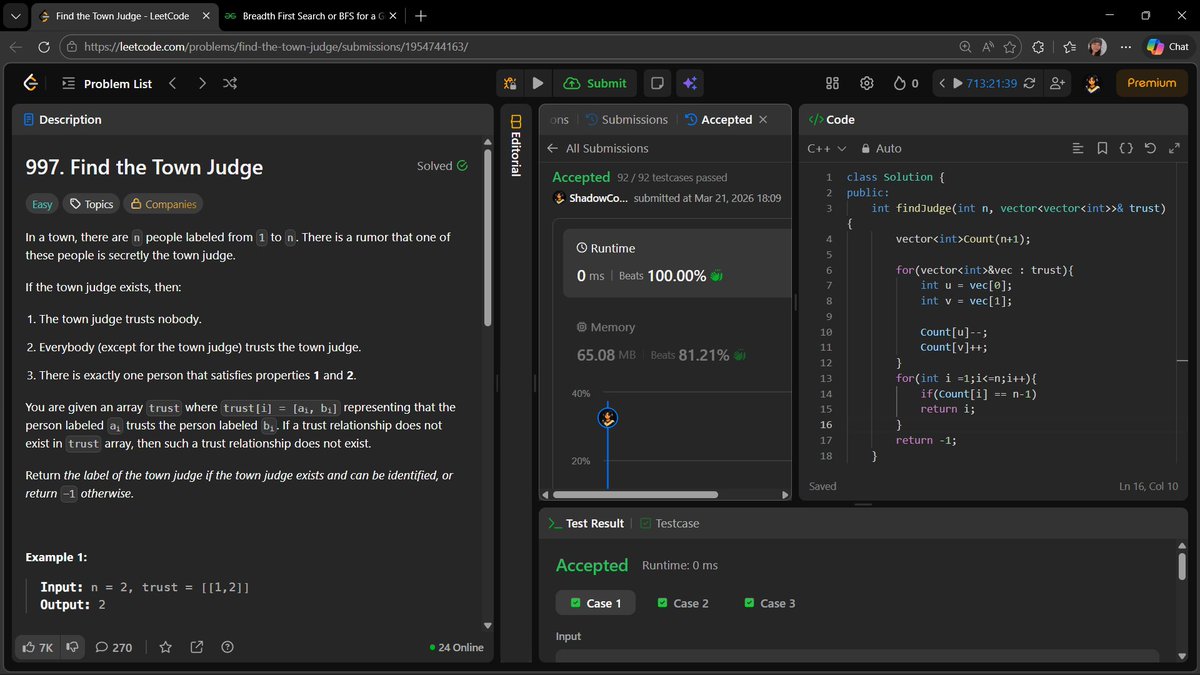Go to the next problem arrow
Viewport: 1200px width, 675px height.
202,84
